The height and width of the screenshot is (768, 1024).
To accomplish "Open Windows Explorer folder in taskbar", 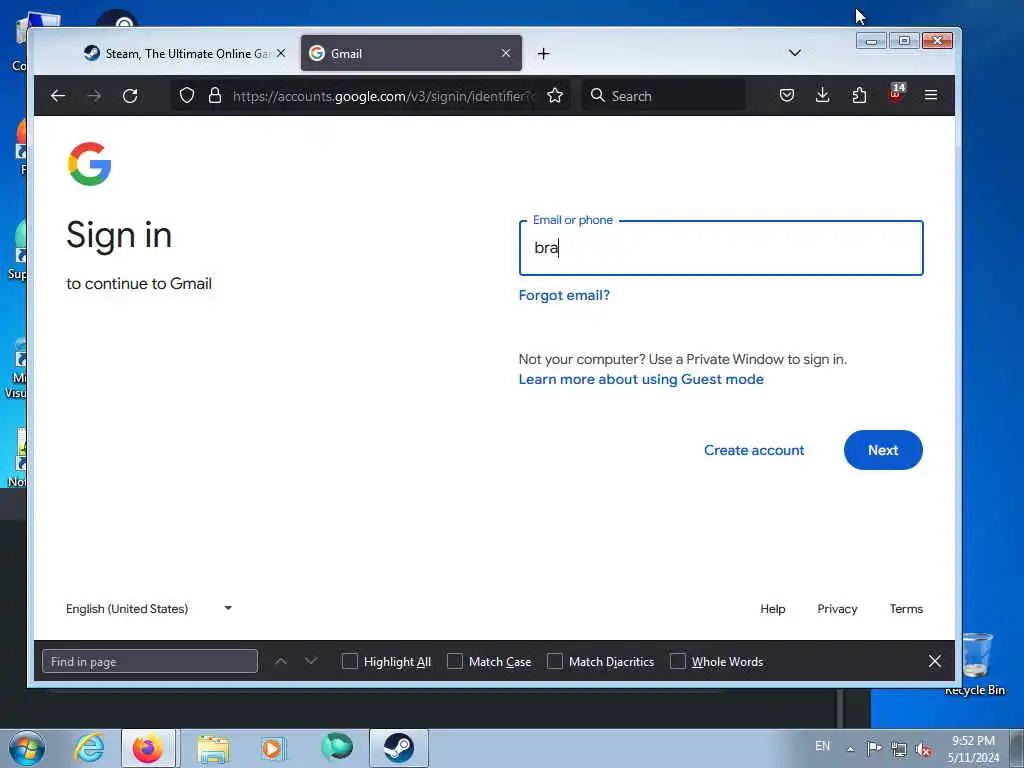I will [213, 749].
